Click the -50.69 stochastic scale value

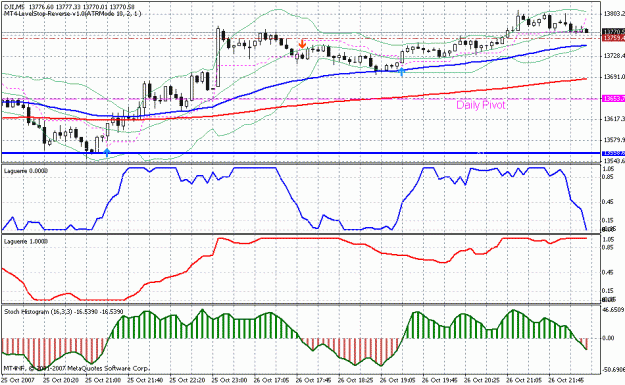[x=614, y=370]
